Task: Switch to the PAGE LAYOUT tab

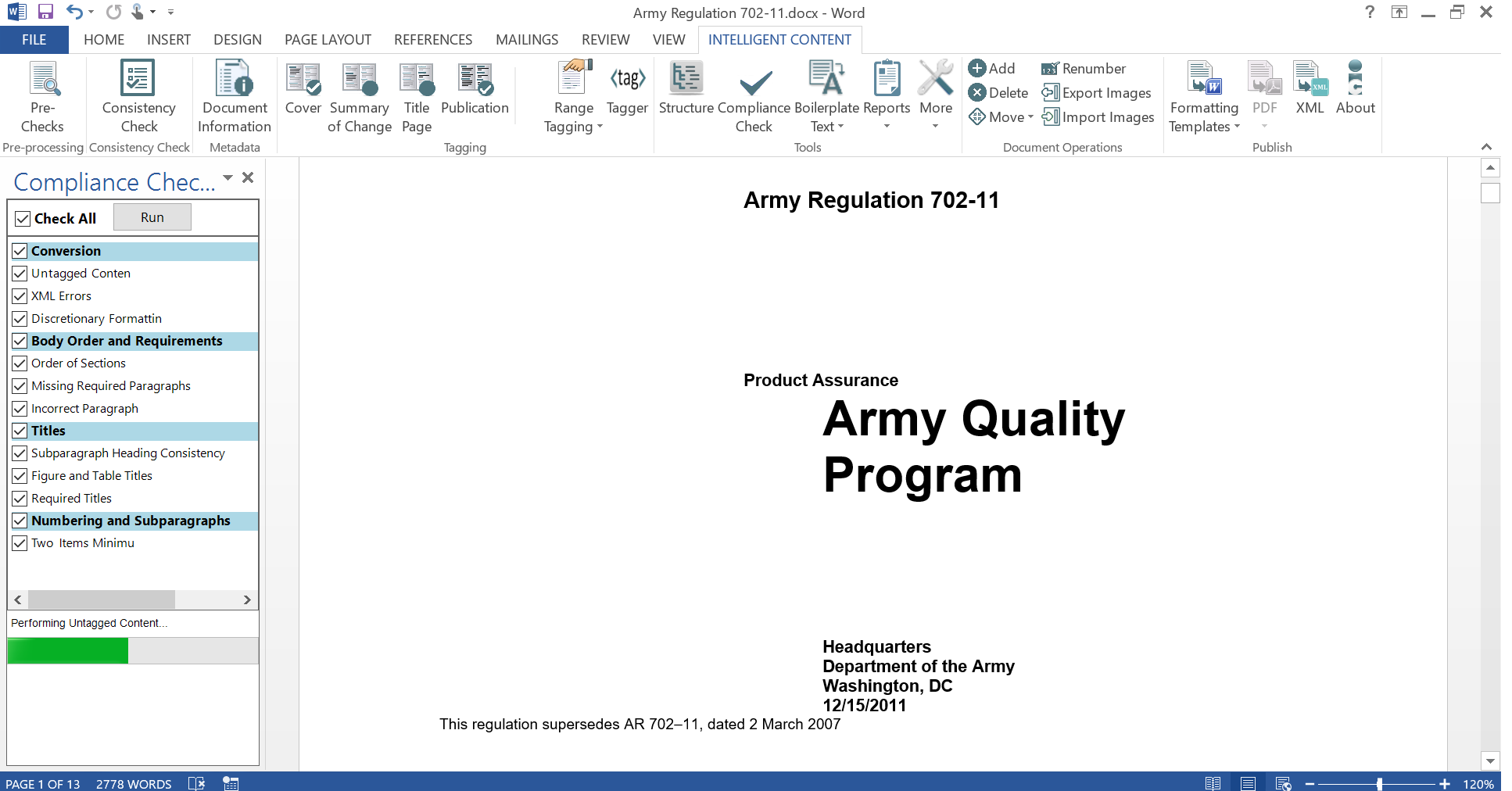Action: point(328,40)
